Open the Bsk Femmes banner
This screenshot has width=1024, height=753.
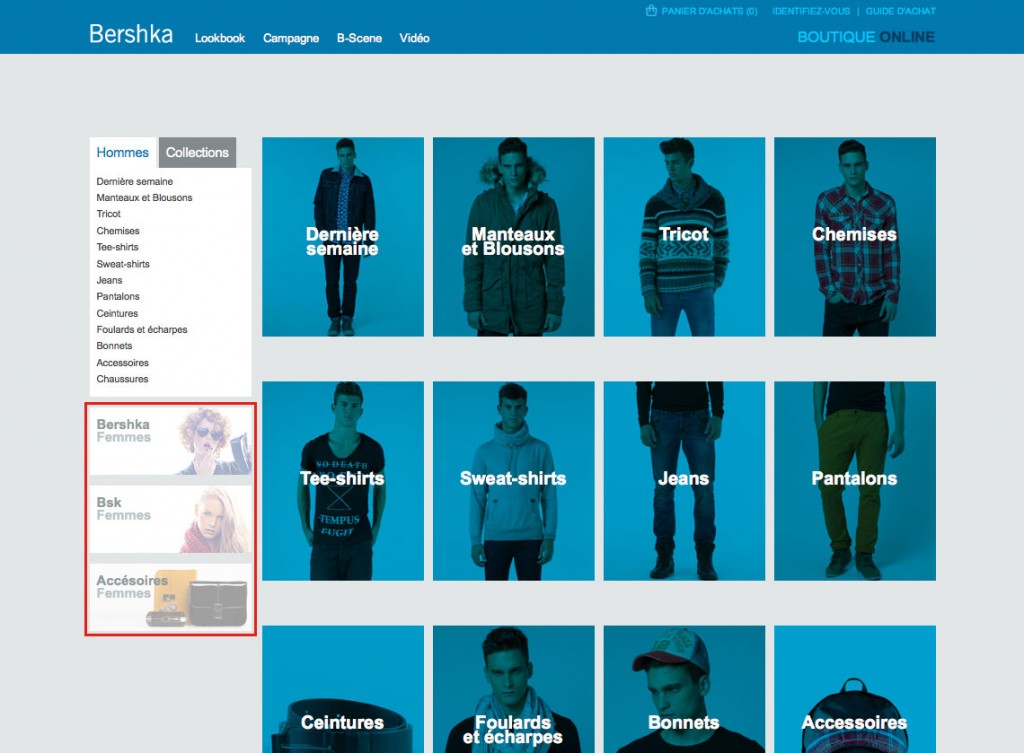[x=170, y=519]
